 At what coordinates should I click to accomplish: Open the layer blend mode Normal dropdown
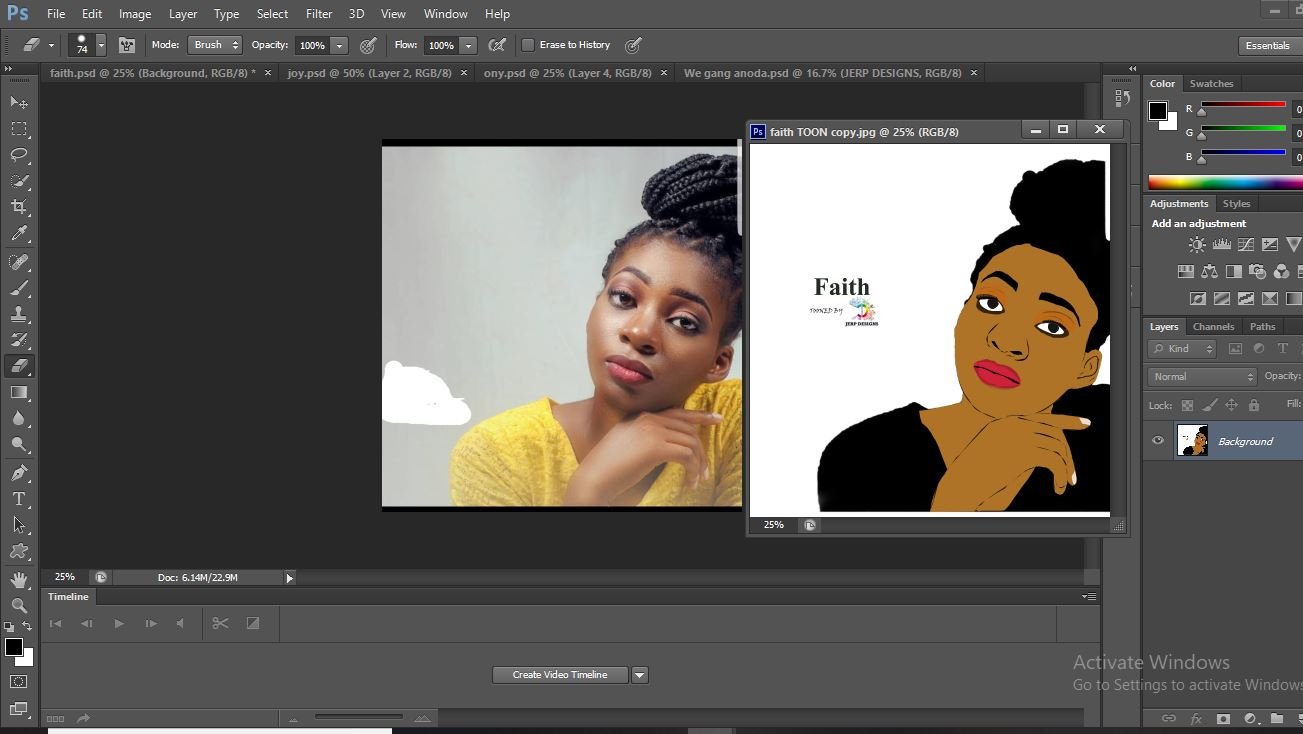click(1202, 377)
